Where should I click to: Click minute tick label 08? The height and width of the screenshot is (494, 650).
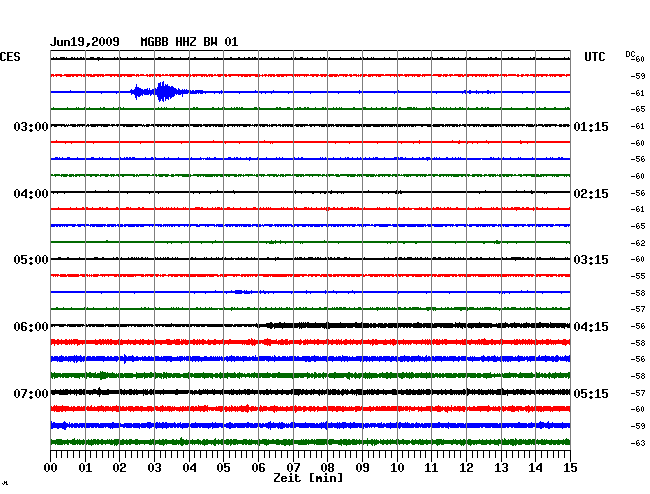coord(327,467)
